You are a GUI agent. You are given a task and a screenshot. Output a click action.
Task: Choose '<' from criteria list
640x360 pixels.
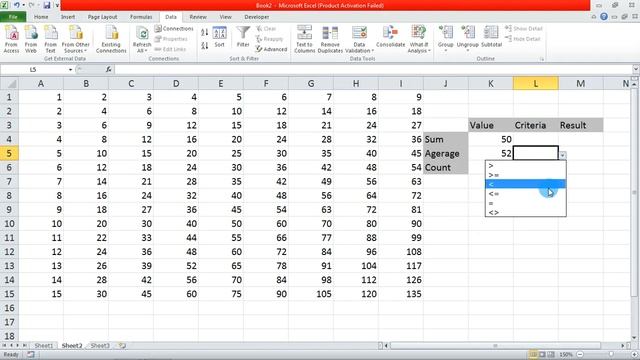click(525, 184)
